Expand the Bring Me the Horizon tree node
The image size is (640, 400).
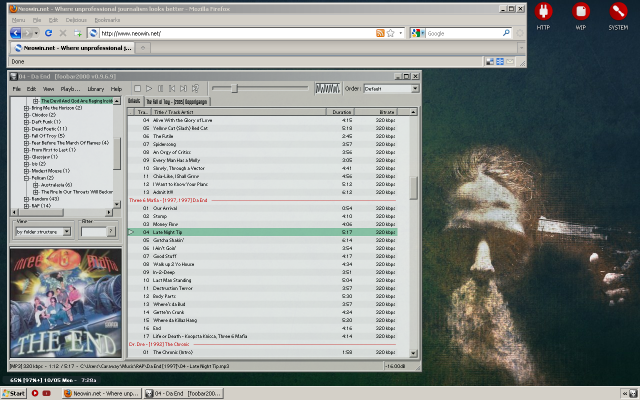point(26,108)
